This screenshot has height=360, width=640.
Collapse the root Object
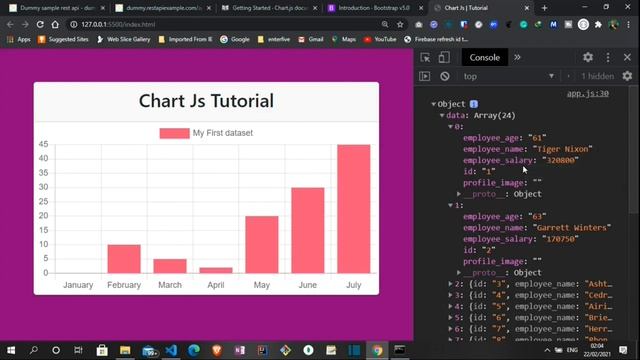pyautogui.click(x=433, y=104)
